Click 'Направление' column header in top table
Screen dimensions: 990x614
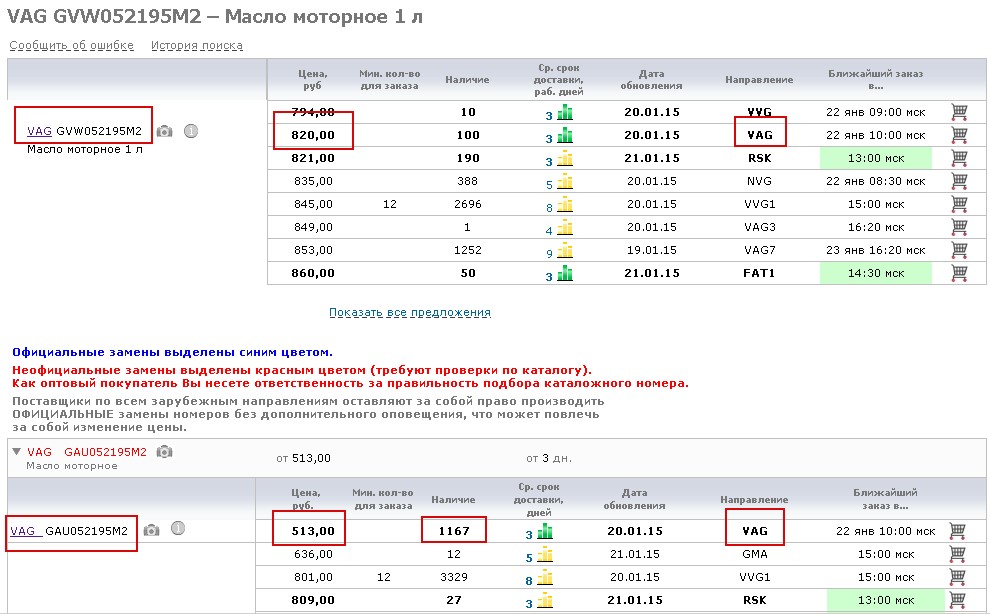tap(759, 80)
